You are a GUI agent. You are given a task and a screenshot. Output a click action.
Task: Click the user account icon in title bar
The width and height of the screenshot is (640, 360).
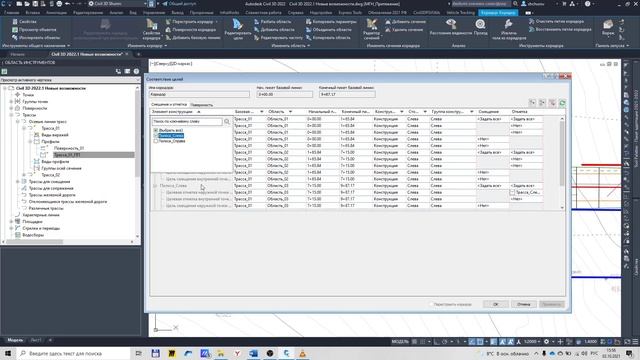click(524, 4)
